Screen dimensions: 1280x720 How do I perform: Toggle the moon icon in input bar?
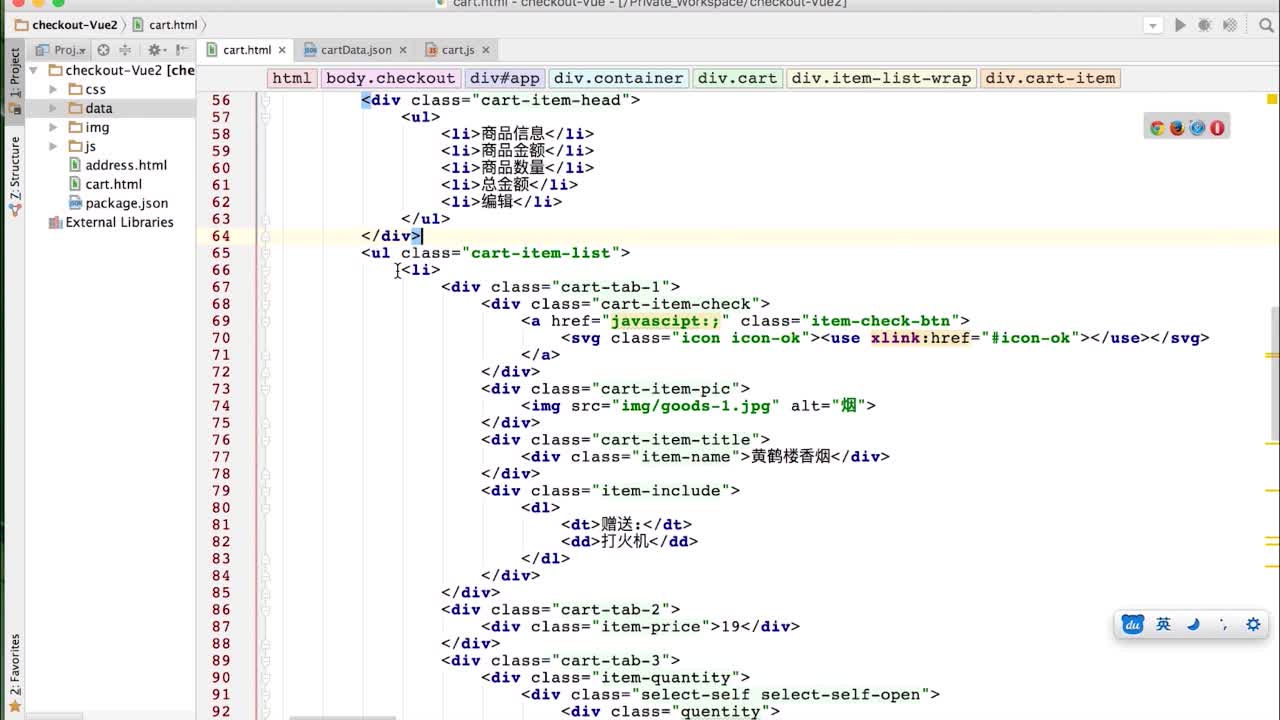[1193, 625]
